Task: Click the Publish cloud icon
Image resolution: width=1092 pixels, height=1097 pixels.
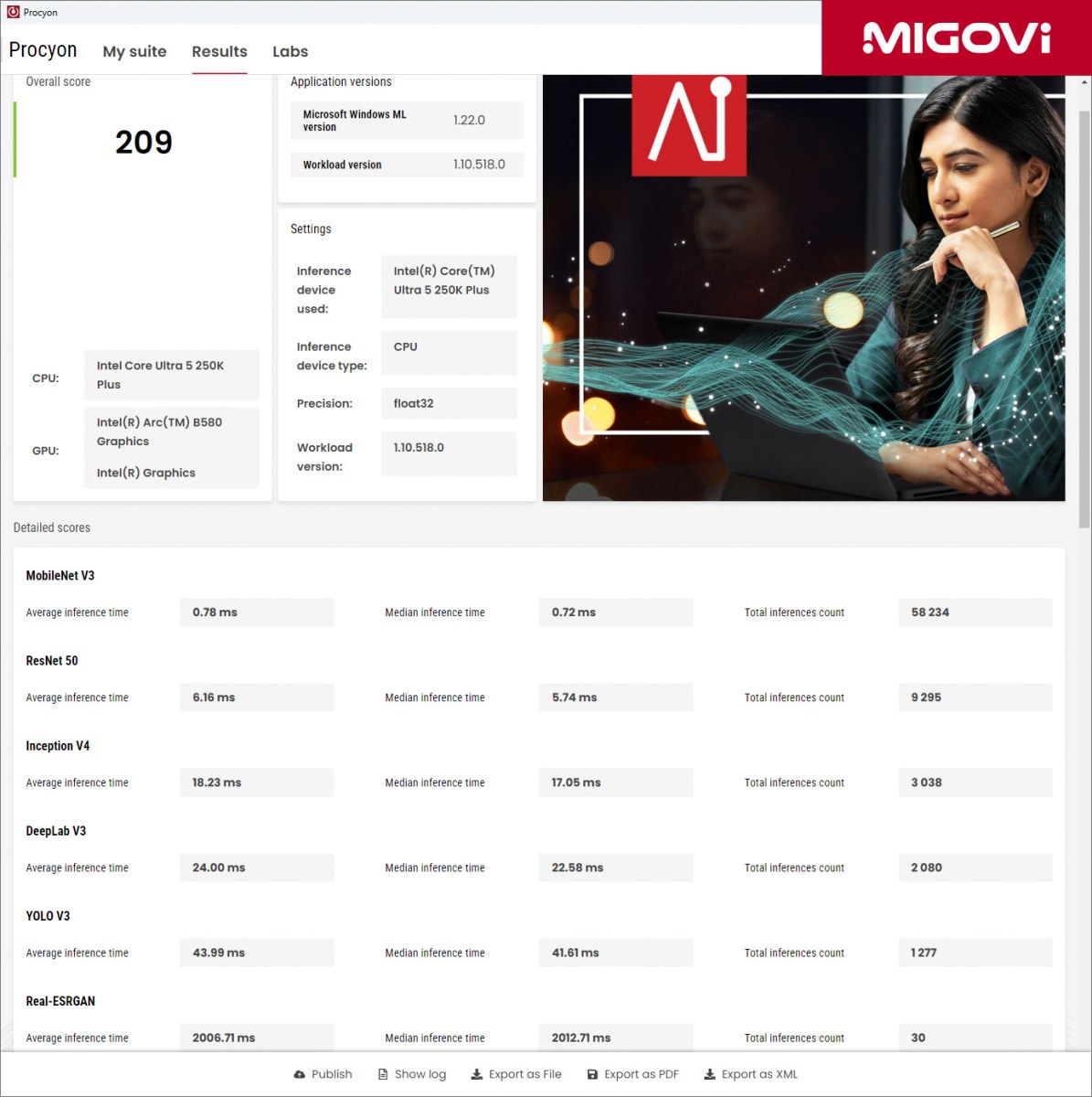Action: coord(299,1074)
